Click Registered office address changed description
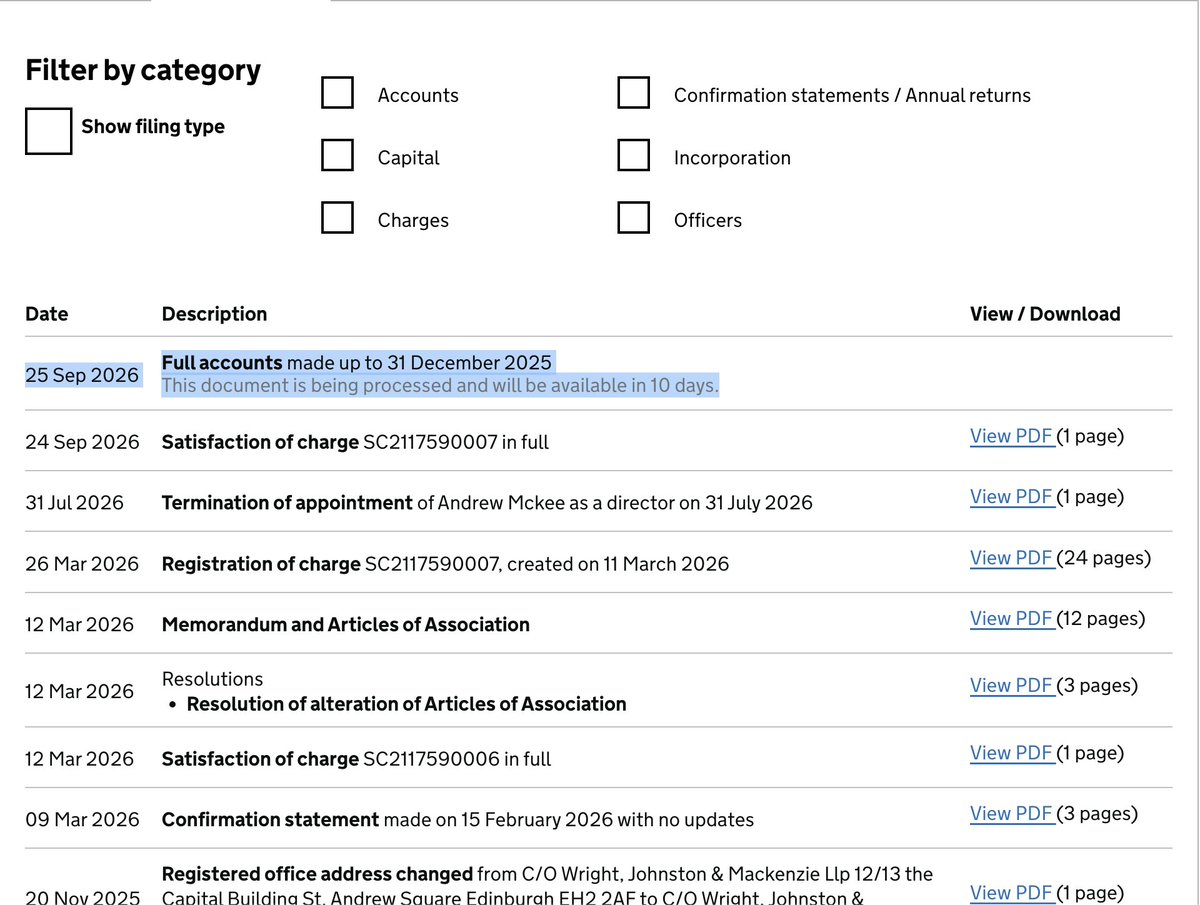 pyautogui.click(x=547, y=886)
